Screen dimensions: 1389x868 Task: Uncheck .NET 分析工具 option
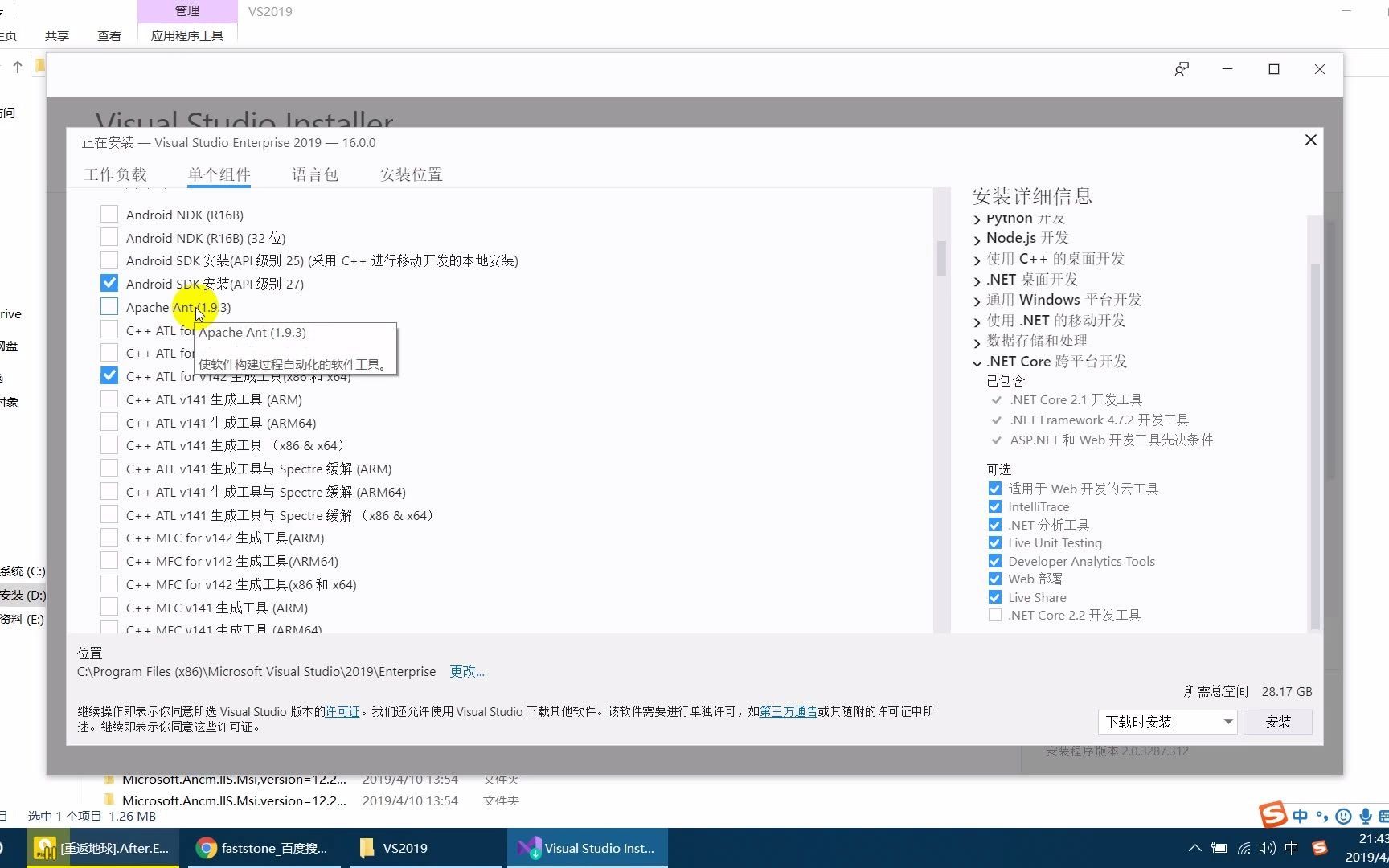(x=994, y=525)
